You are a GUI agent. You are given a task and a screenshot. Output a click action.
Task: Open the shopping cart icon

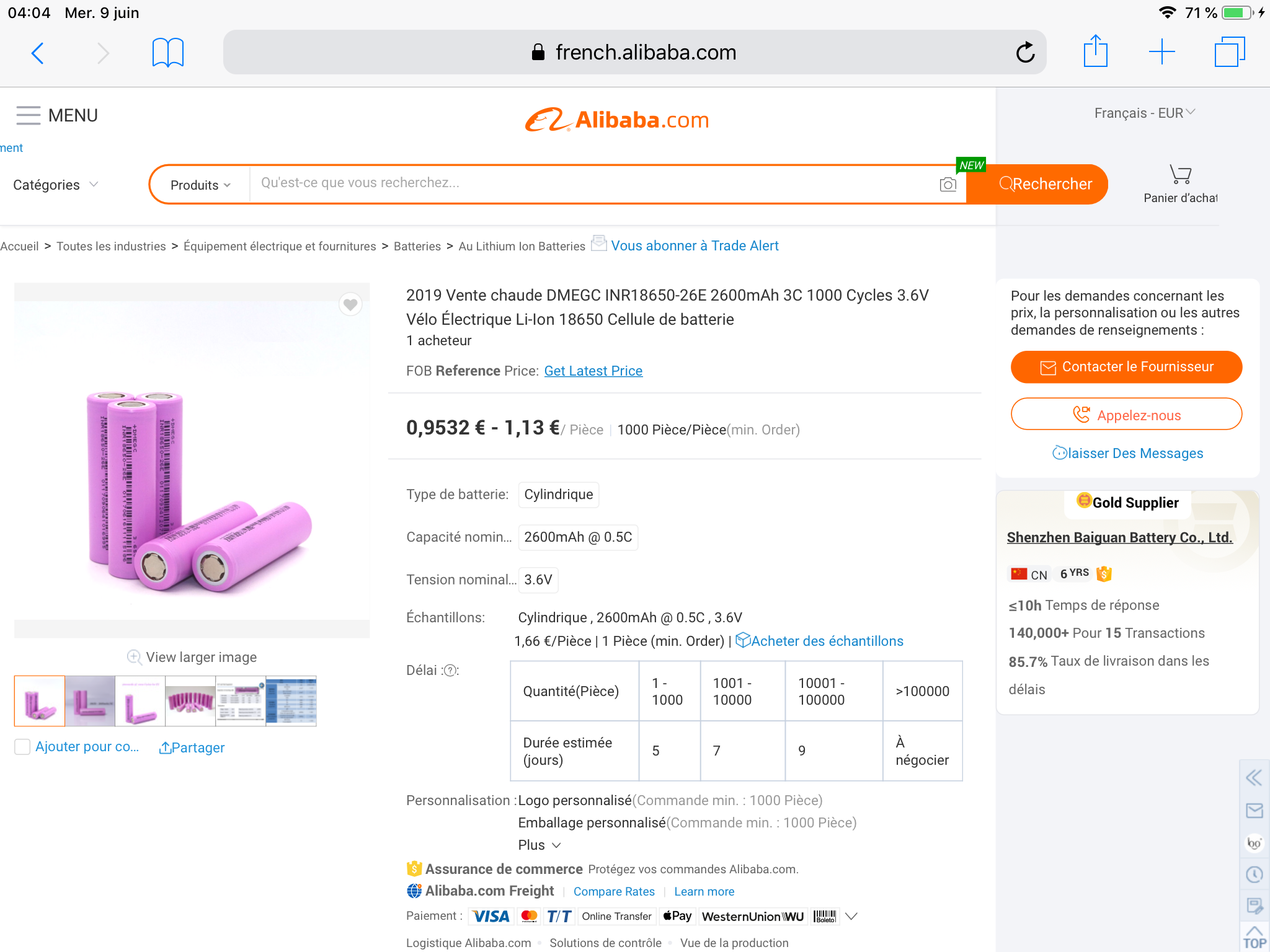pos(1180,175)
